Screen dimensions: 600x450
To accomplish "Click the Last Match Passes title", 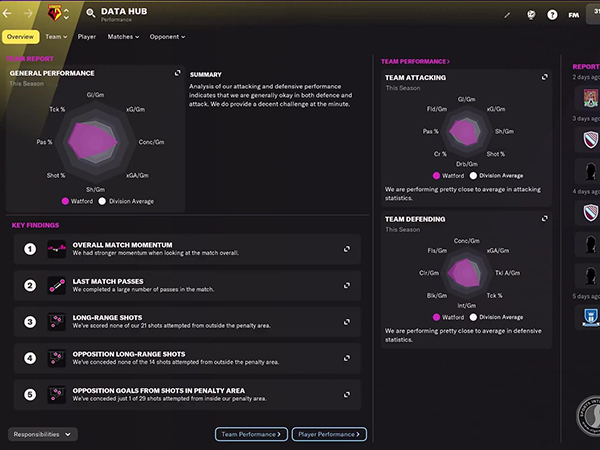I will pyautogui.click(x=108, y=281).
